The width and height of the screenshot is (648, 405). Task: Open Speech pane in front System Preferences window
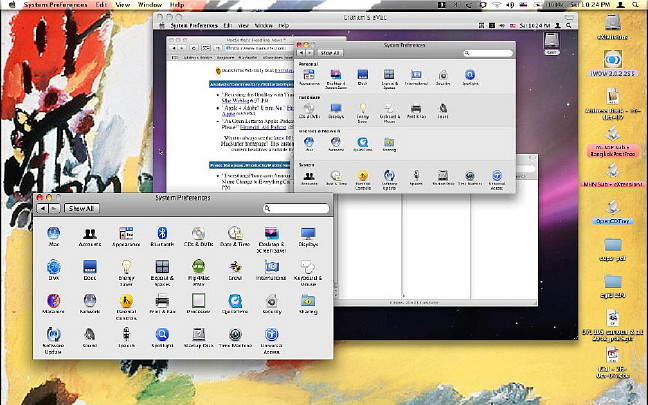pos(126,338)
